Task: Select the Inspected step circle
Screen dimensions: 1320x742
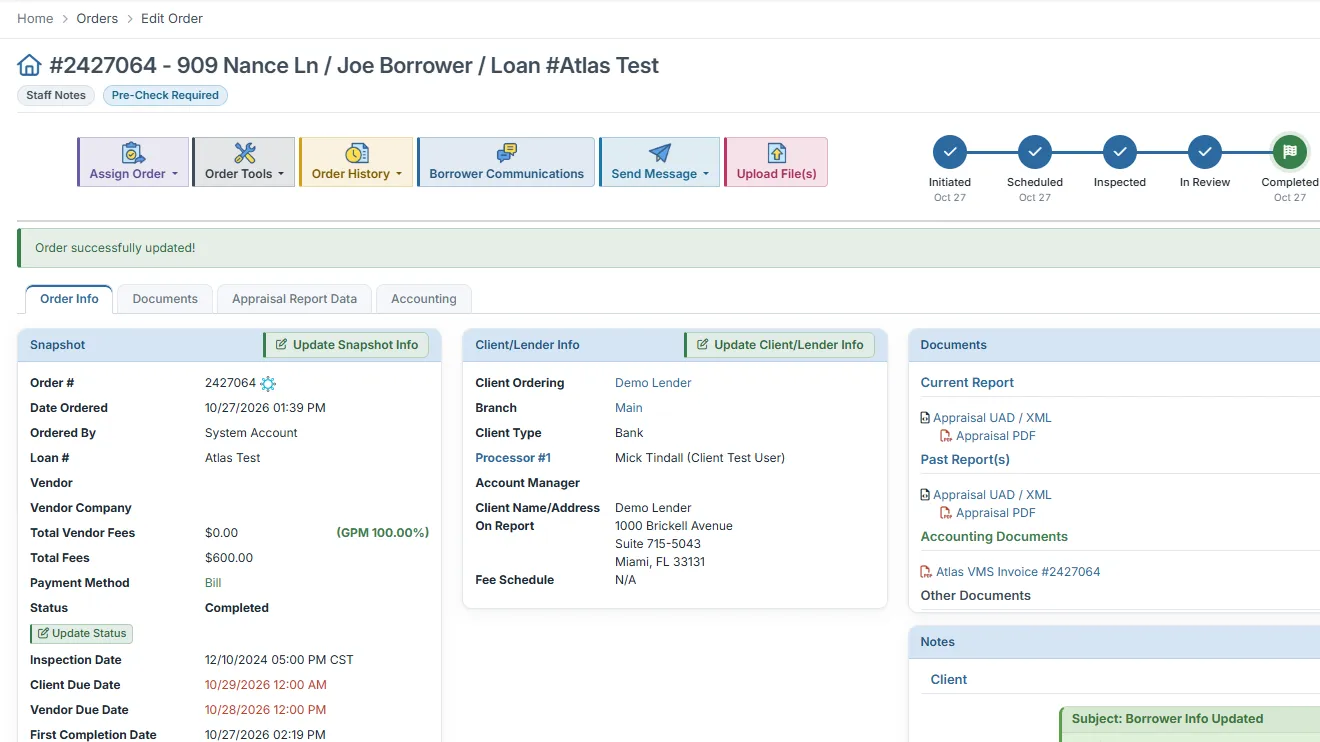Action: (1120, 152)
